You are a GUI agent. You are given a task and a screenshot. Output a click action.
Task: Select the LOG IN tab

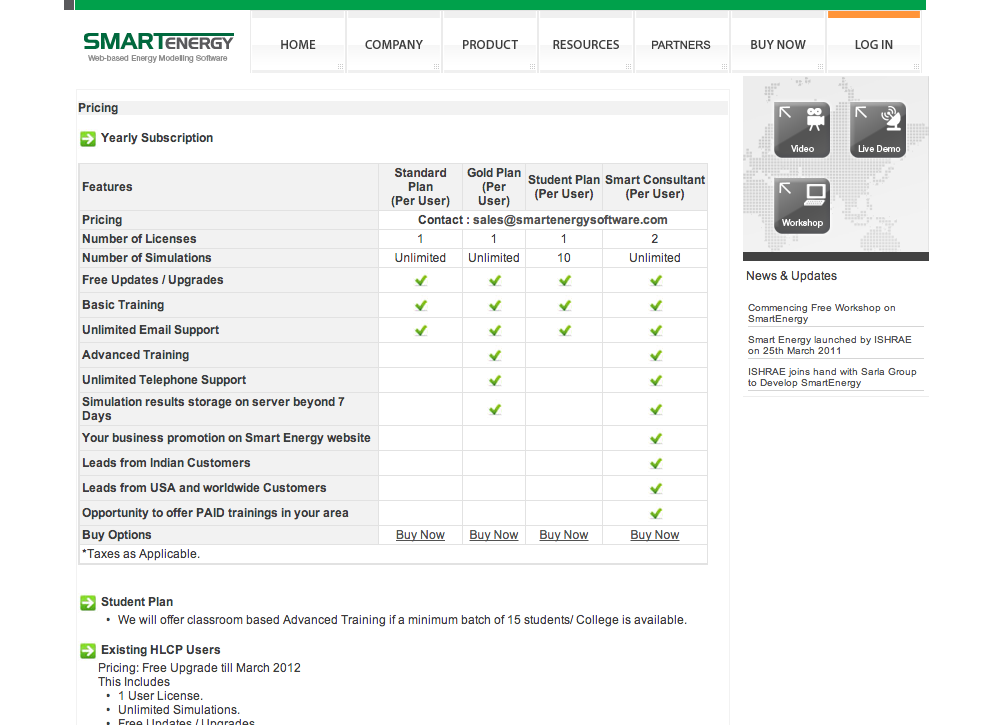pos(873,45)
